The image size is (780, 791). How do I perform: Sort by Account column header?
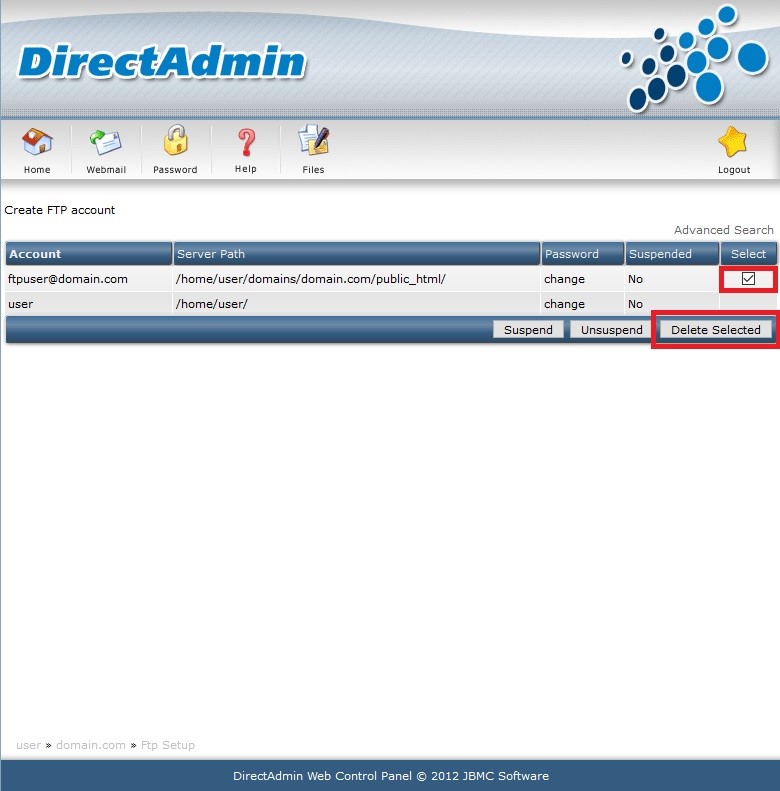[89, 254]
